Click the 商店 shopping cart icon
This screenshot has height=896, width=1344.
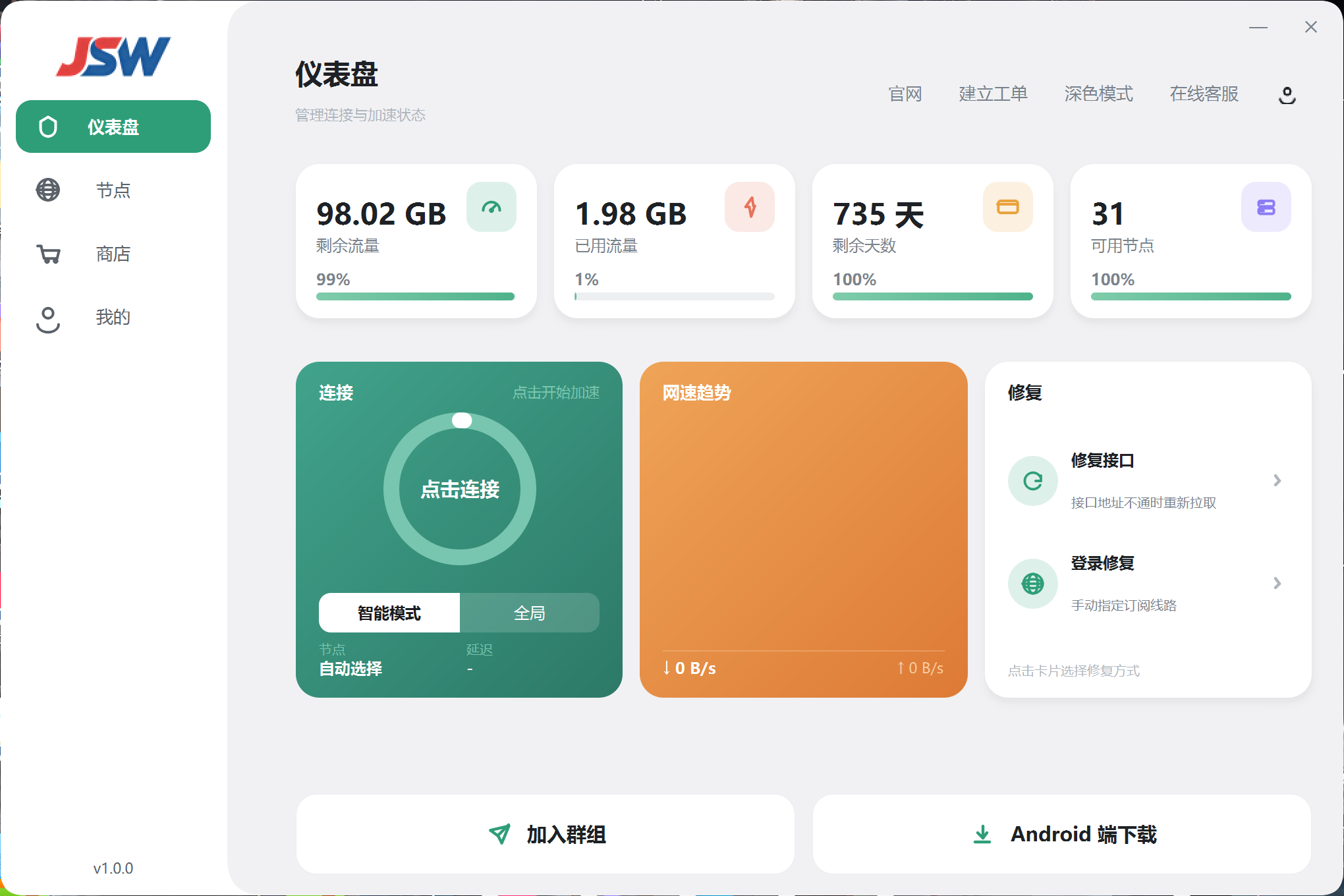tap(48, 254)
